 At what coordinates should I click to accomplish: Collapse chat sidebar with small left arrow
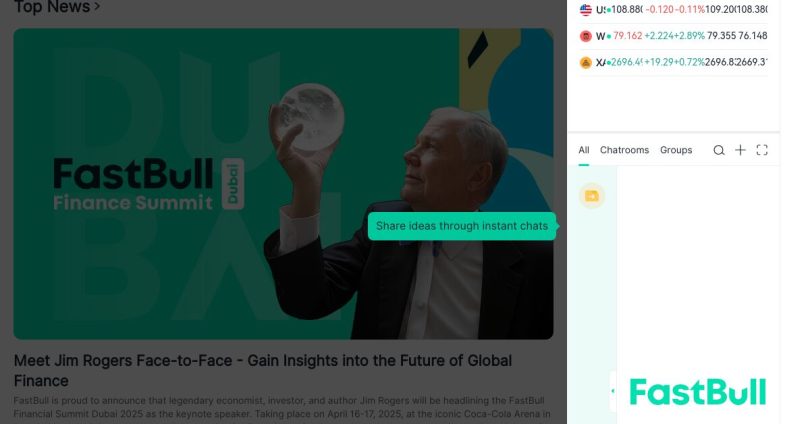tap(613, 391)
